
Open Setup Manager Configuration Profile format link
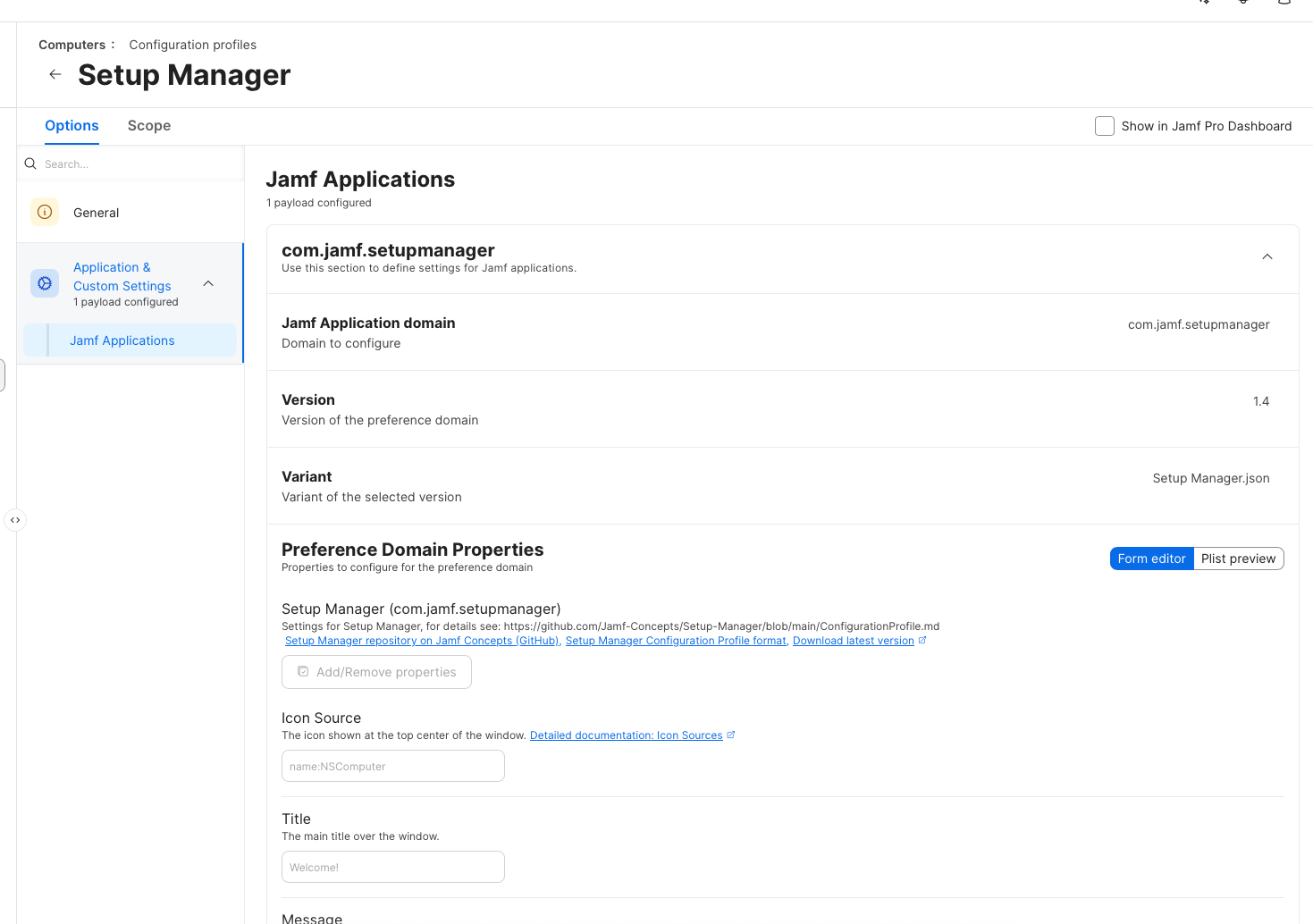point(676,641)
